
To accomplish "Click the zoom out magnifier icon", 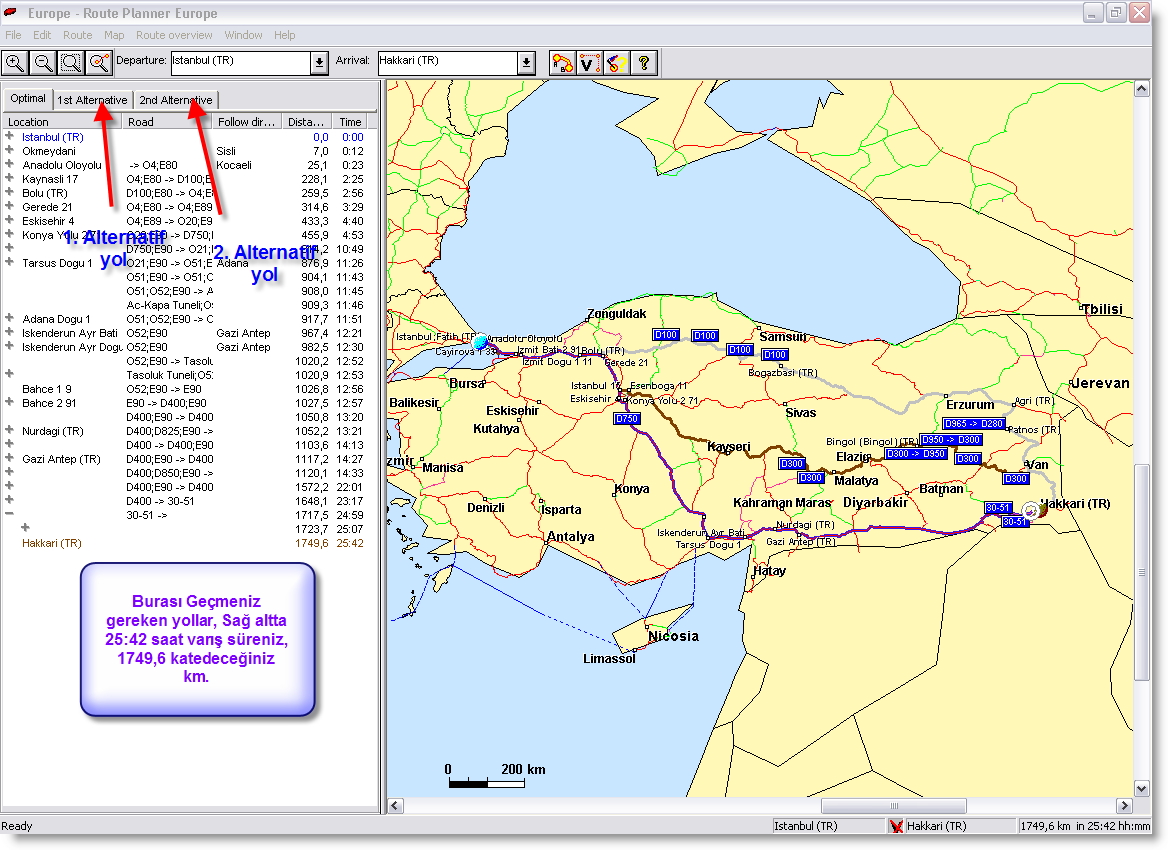I will coord(43,63).
